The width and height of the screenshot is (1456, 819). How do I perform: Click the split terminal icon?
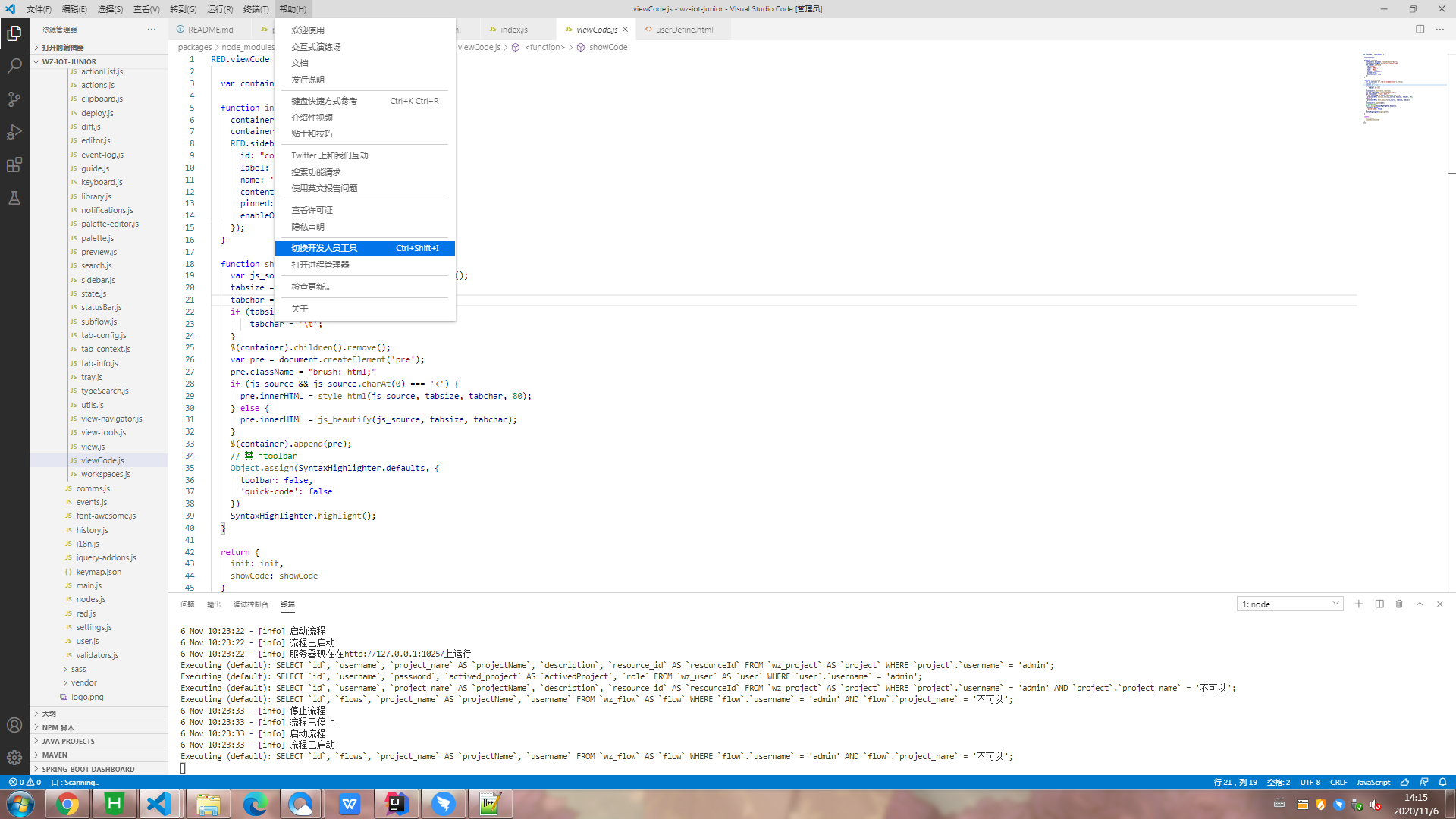1379,604
